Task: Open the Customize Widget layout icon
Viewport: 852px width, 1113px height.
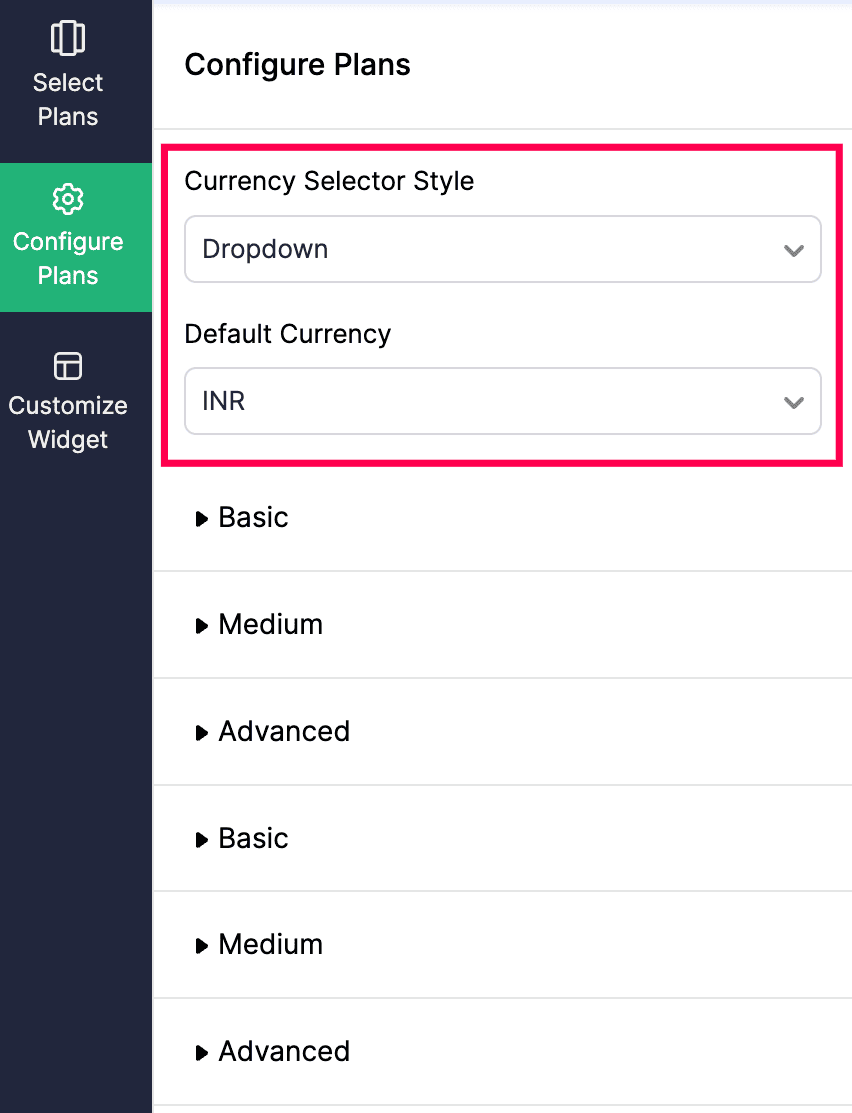Action: pyautogui.click(x=67, y=365)
